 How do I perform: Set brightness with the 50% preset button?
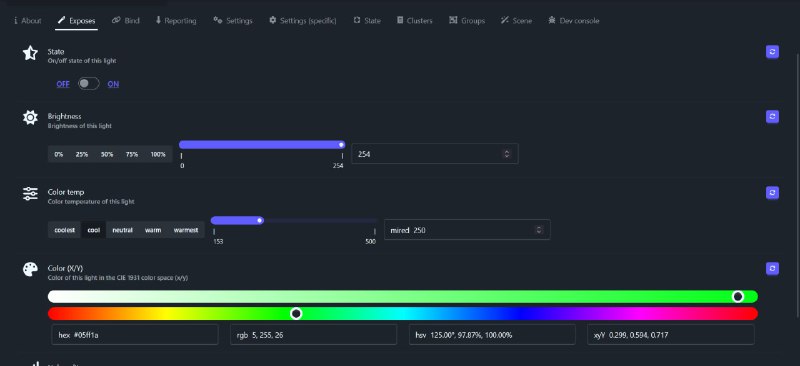click(107, 154)
